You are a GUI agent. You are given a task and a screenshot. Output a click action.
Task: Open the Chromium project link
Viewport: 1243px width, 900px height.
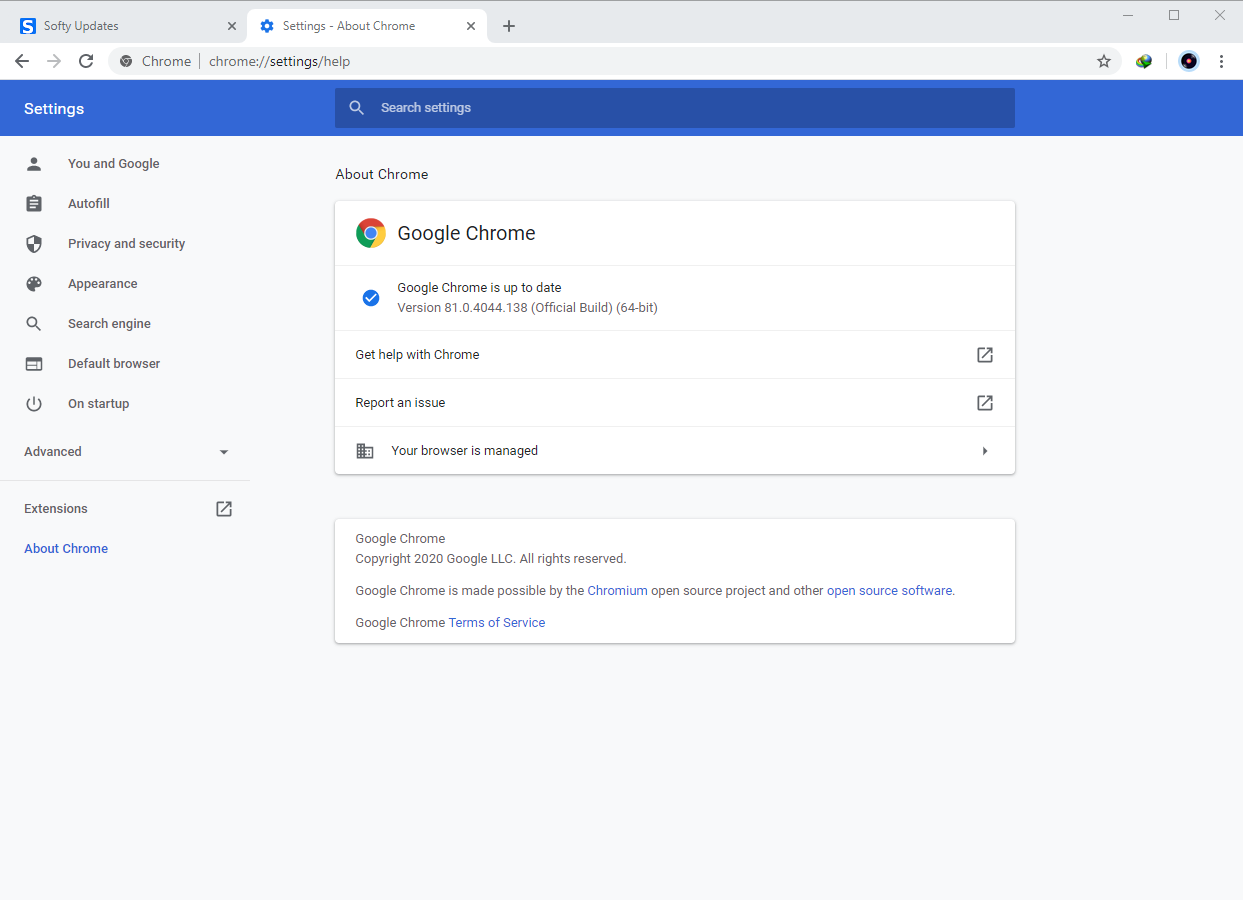click(x=617, y=591)
